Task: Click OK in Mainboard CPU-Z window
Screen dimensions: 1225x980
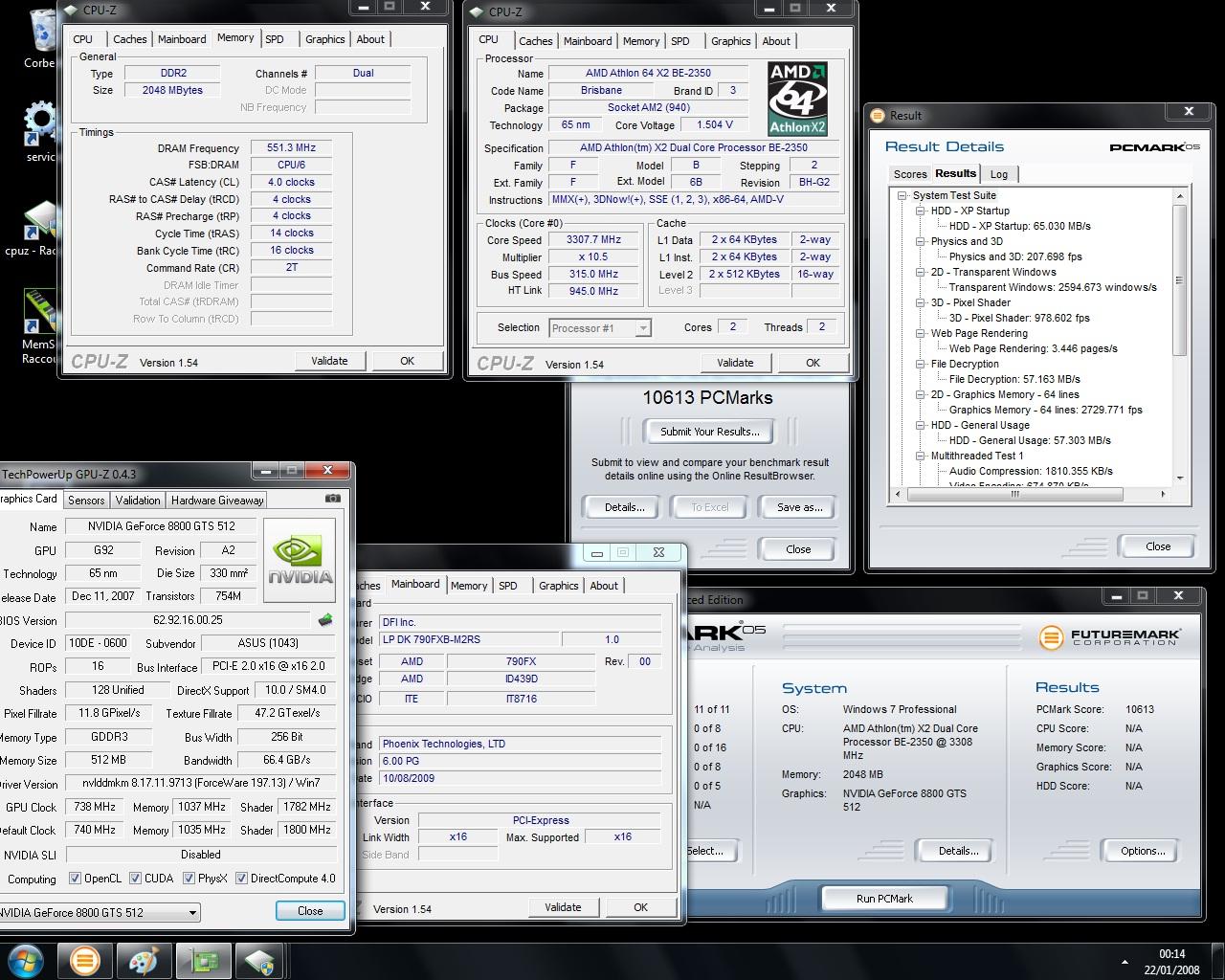Action: pyautogui.click(x=640, y=907)
